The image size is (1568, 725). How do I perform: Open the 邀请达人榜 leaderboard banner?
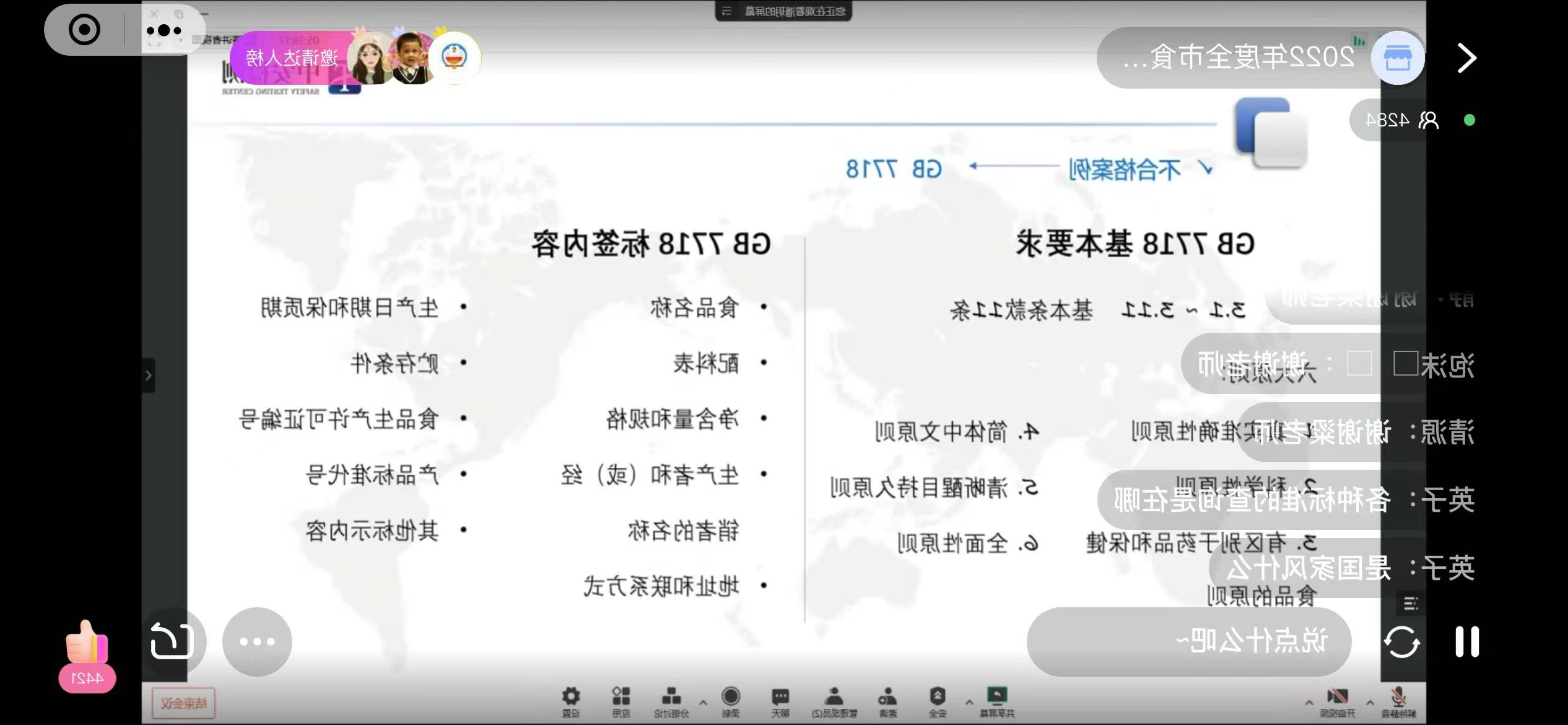(292, 58)
